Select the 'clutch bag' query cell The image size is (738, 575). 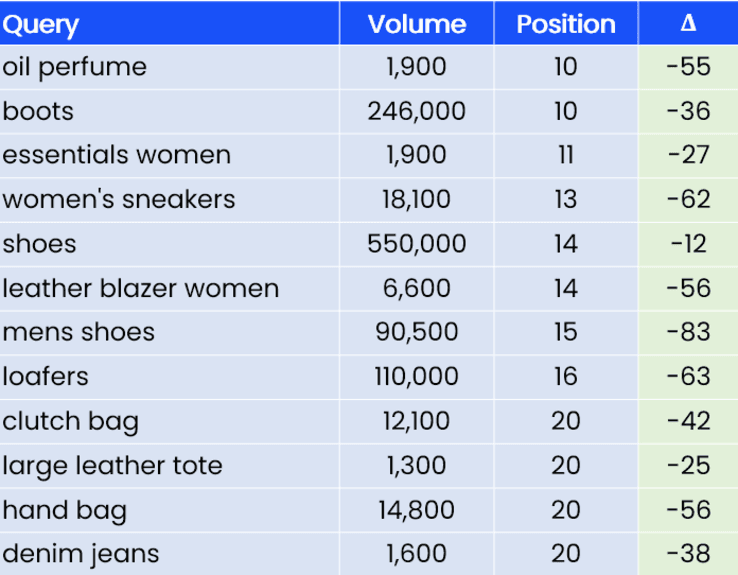70,421
